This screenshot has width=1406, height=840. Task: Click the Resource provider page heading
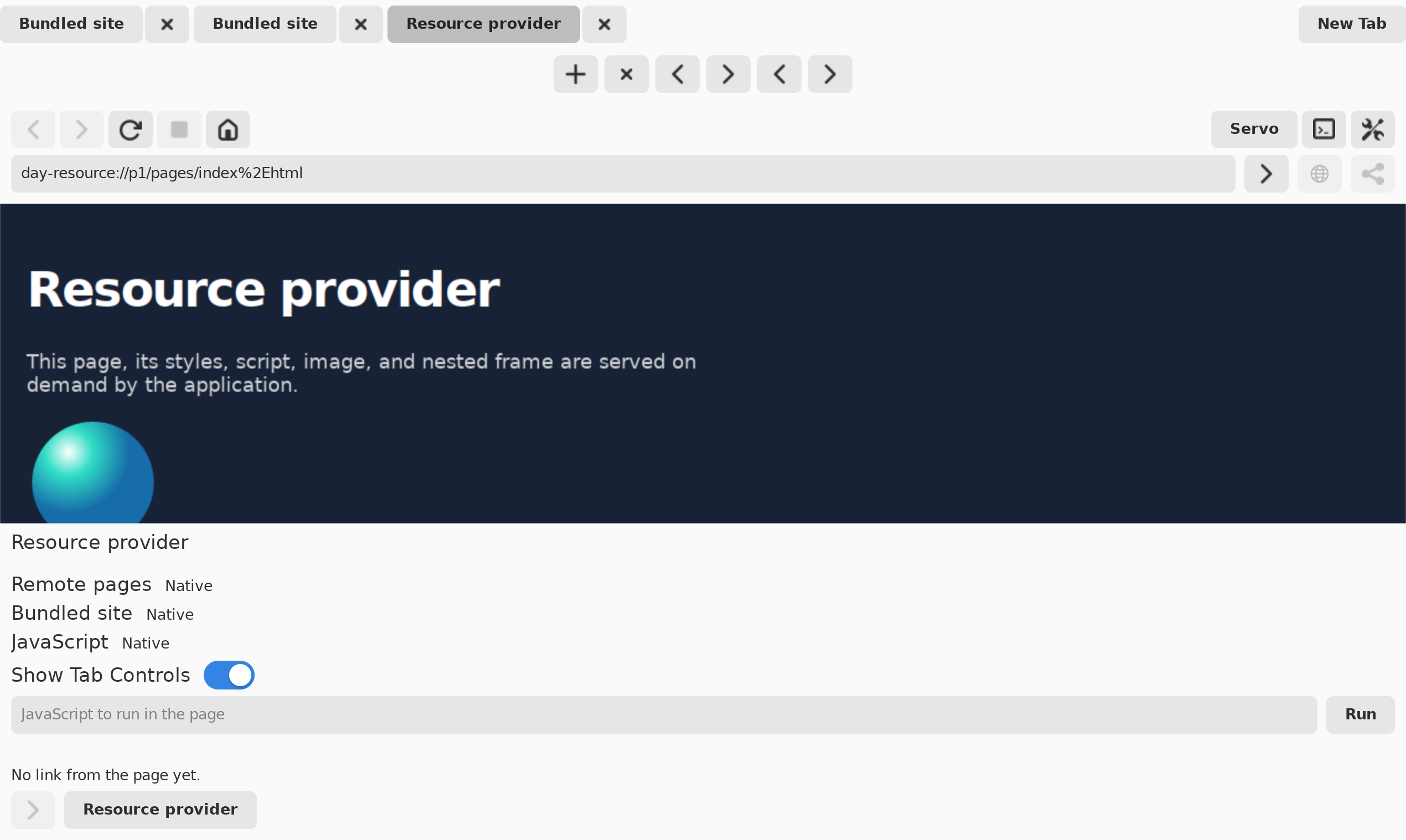point(264,291)
